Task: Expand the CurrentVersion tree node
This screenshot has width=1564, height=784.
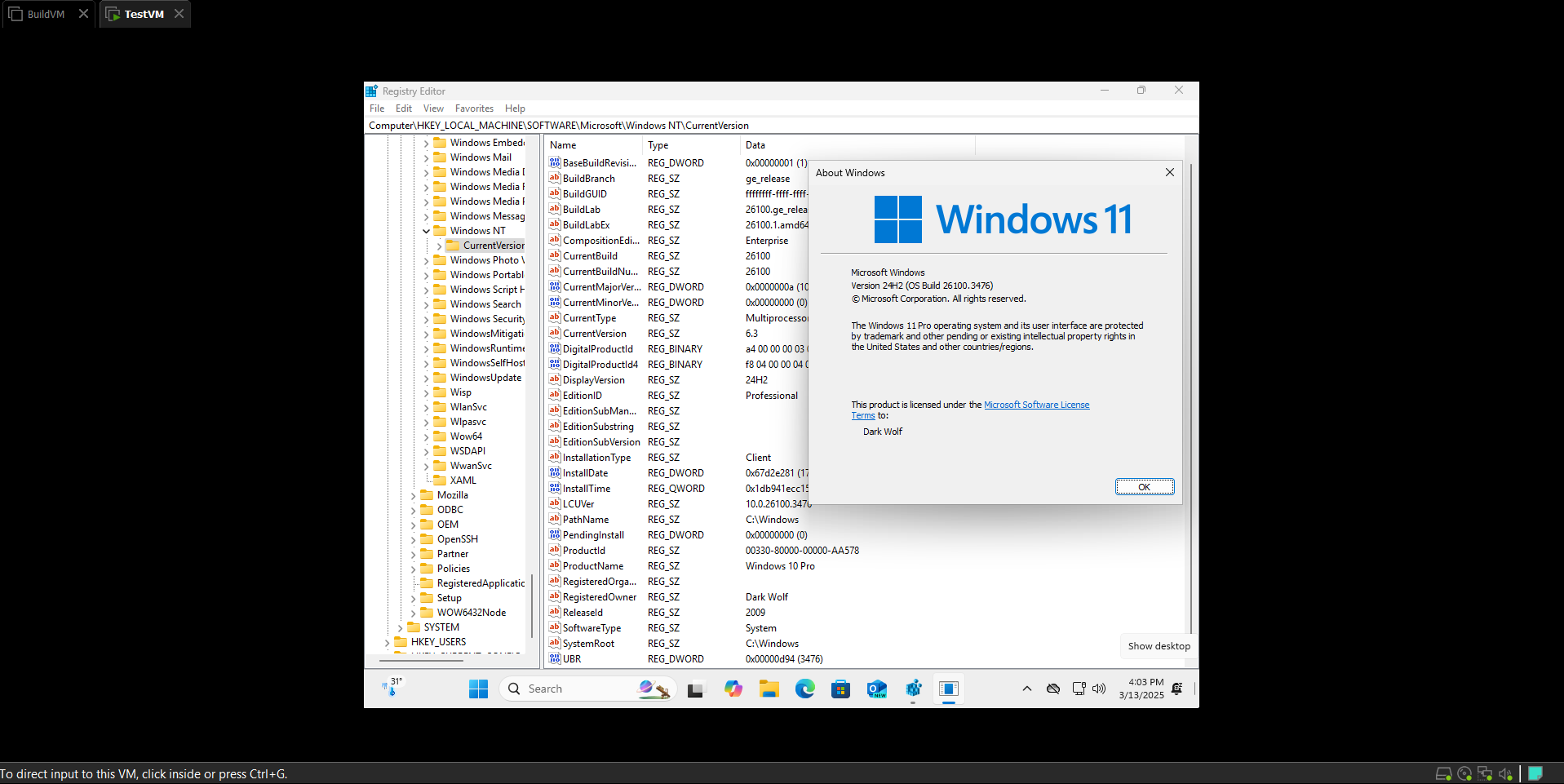Action: pos(439,246)
